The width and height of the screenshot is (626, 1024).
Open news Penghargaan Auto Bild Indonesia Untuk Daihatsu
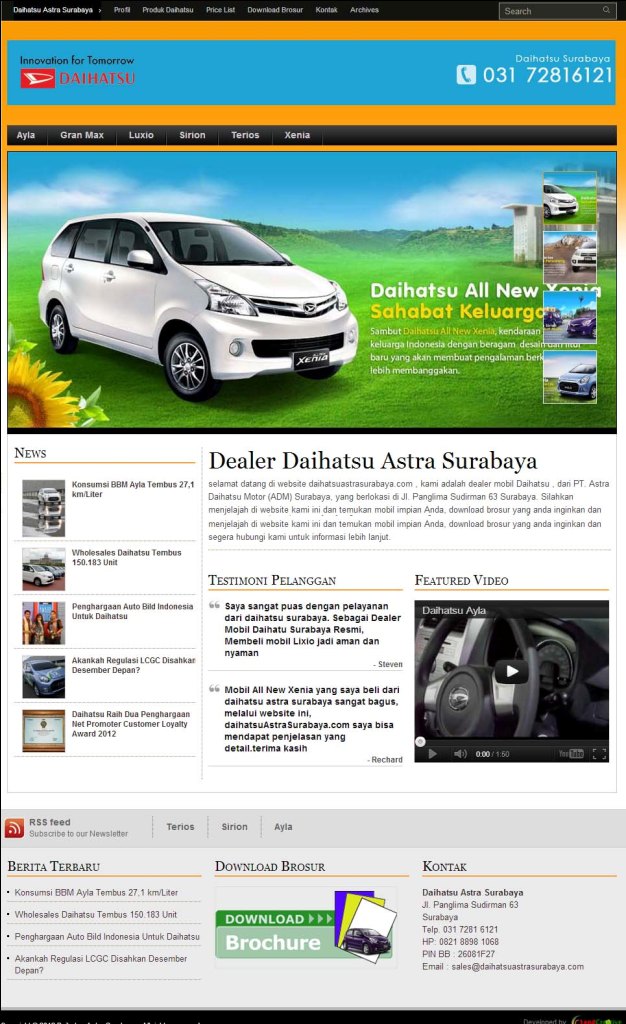tap(133, 611)
